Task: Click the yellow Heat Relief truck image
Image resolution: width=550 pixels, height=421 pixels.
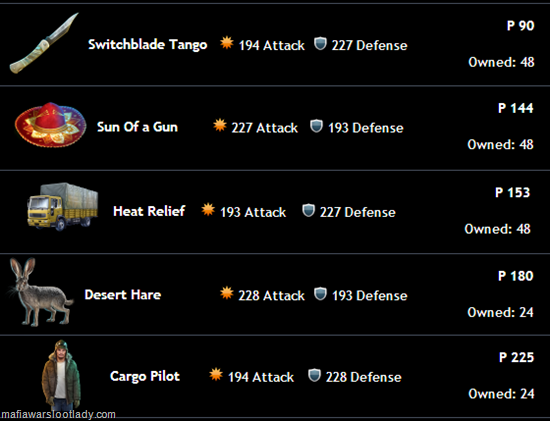Action: (63, 207)
